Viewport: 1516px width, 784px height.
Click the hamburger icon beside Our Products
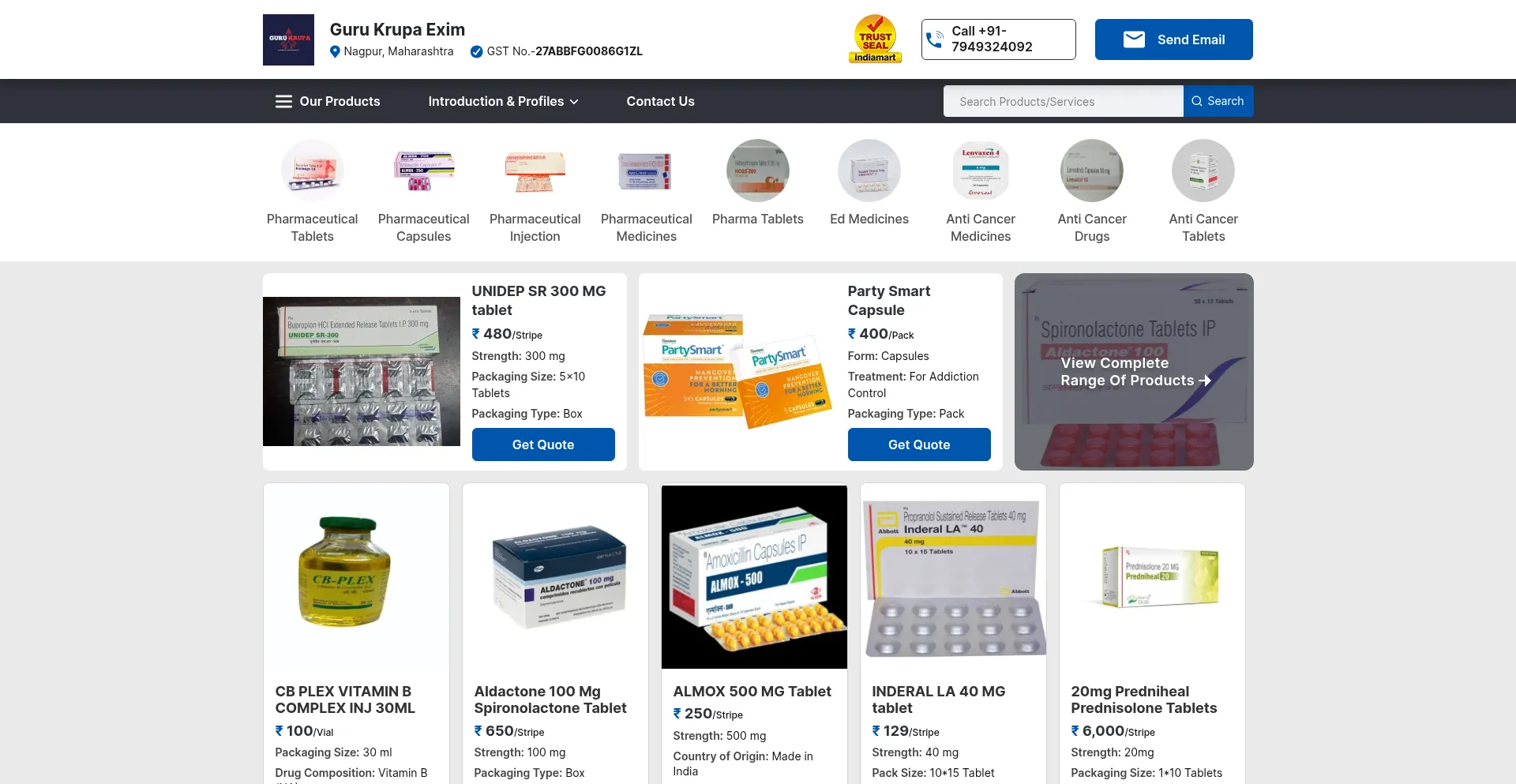pyautogui.click(x=283, y=101)
